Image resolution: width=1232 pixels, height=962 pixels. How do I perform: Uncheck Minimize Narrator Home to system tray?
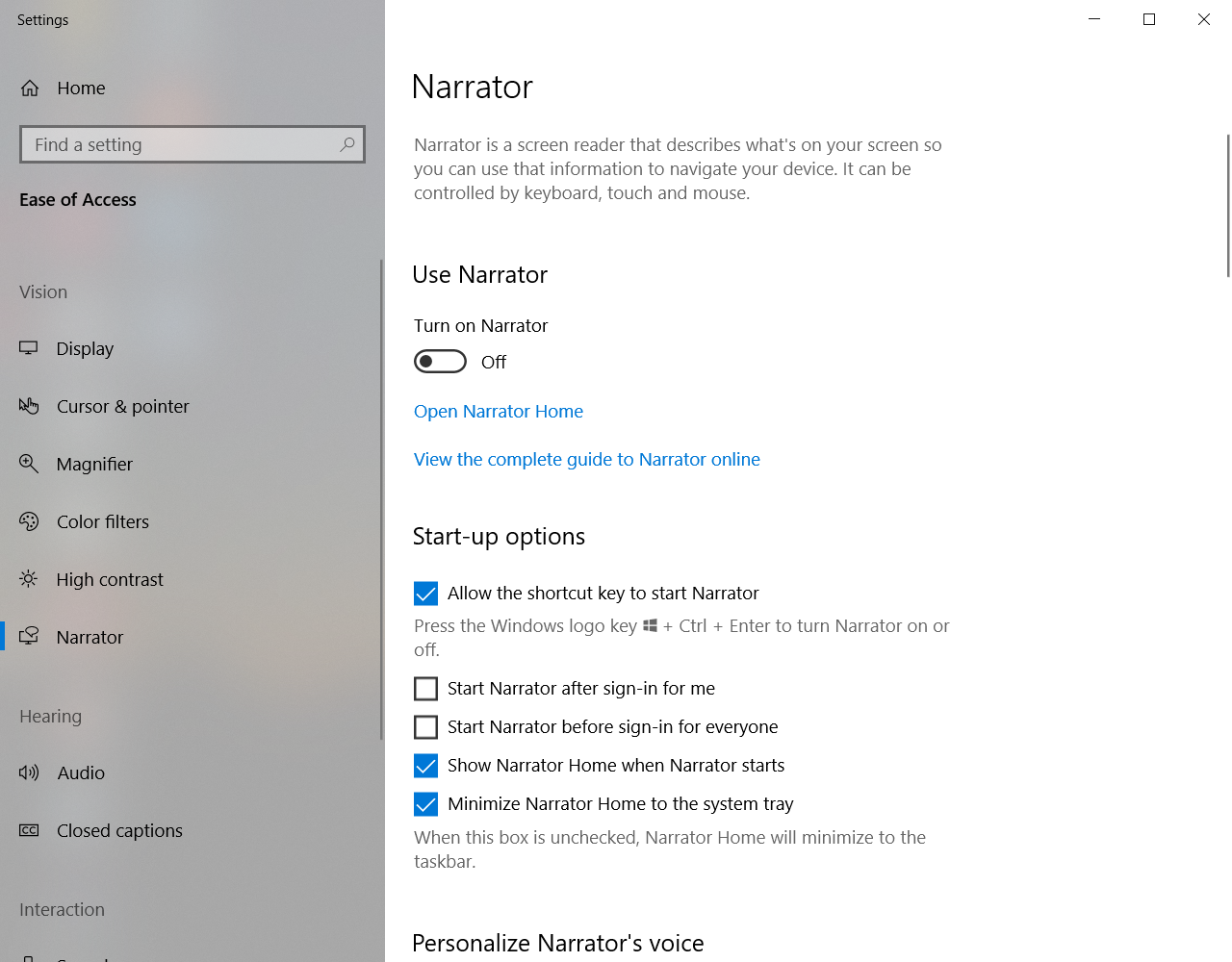425,804
